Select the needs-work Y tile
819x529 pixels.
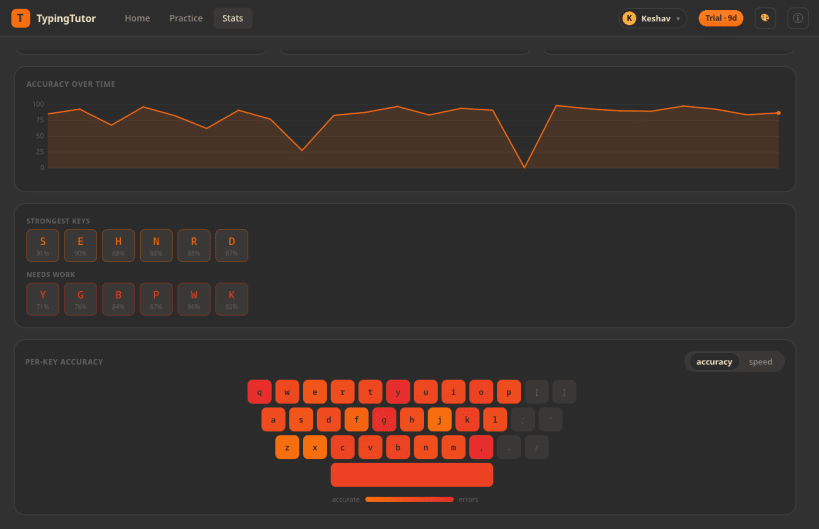[x=43, y=299]
